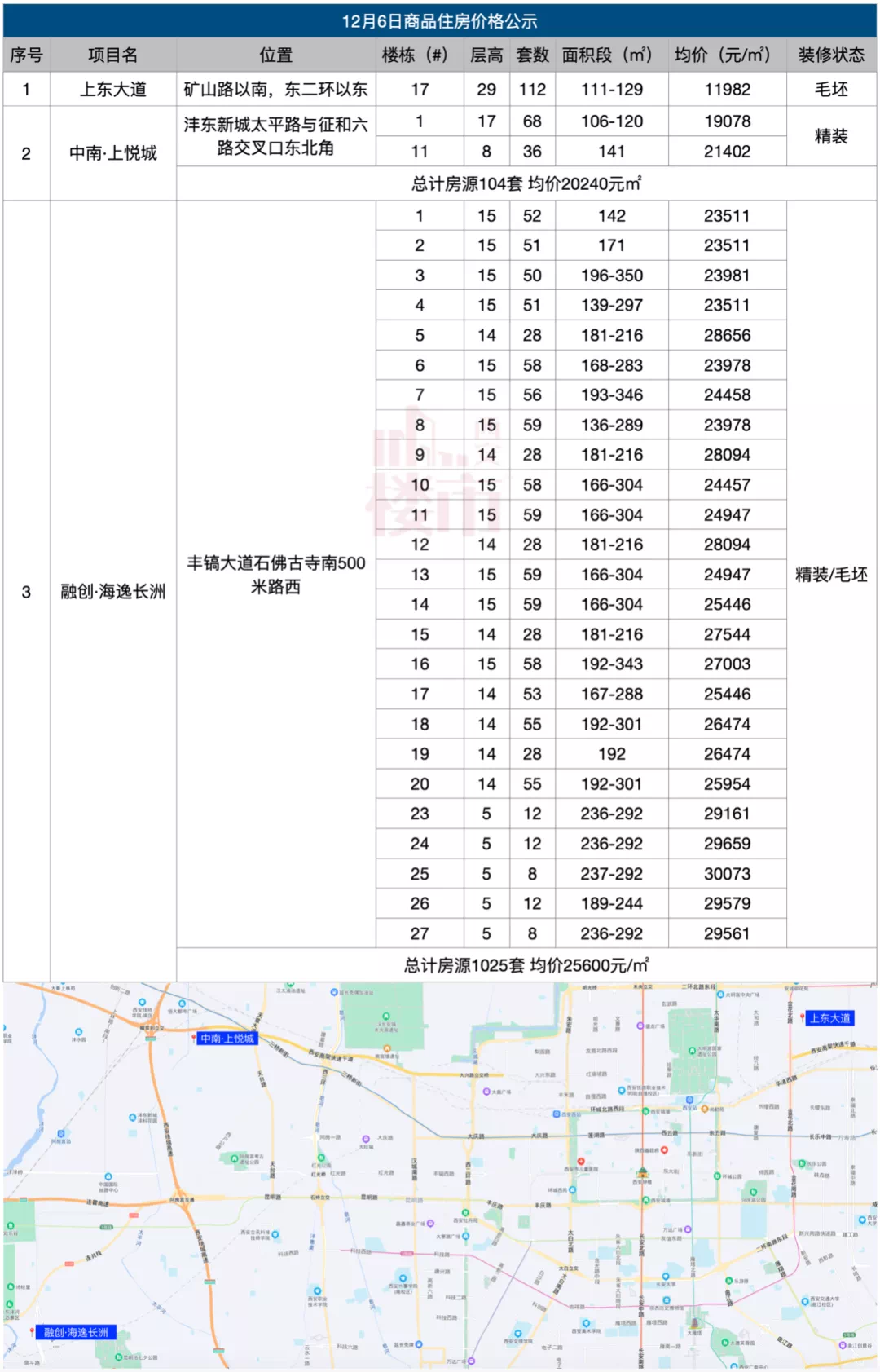Click the 西安职业技术学院 blue icon
This screenshot has height=1372, width=880.
click(317, 1290)
